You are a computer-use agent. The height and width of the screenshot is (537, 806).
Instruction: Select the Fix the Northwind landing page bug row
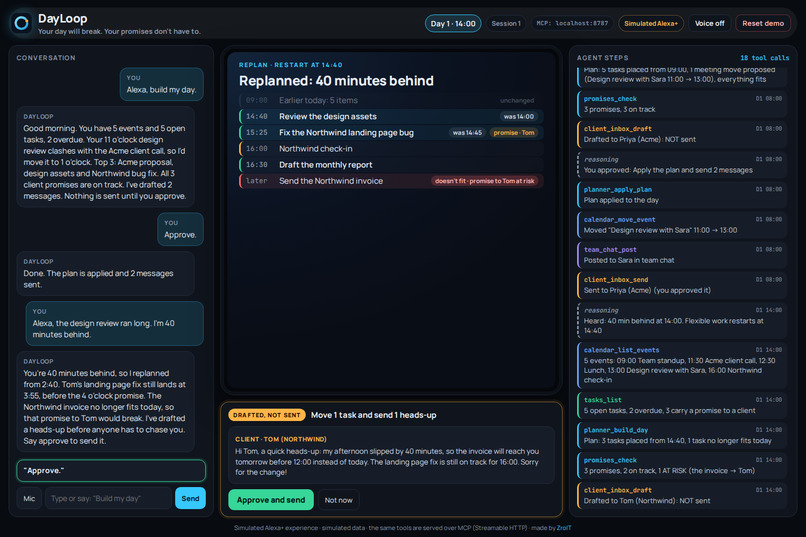[x=391, y=133]
